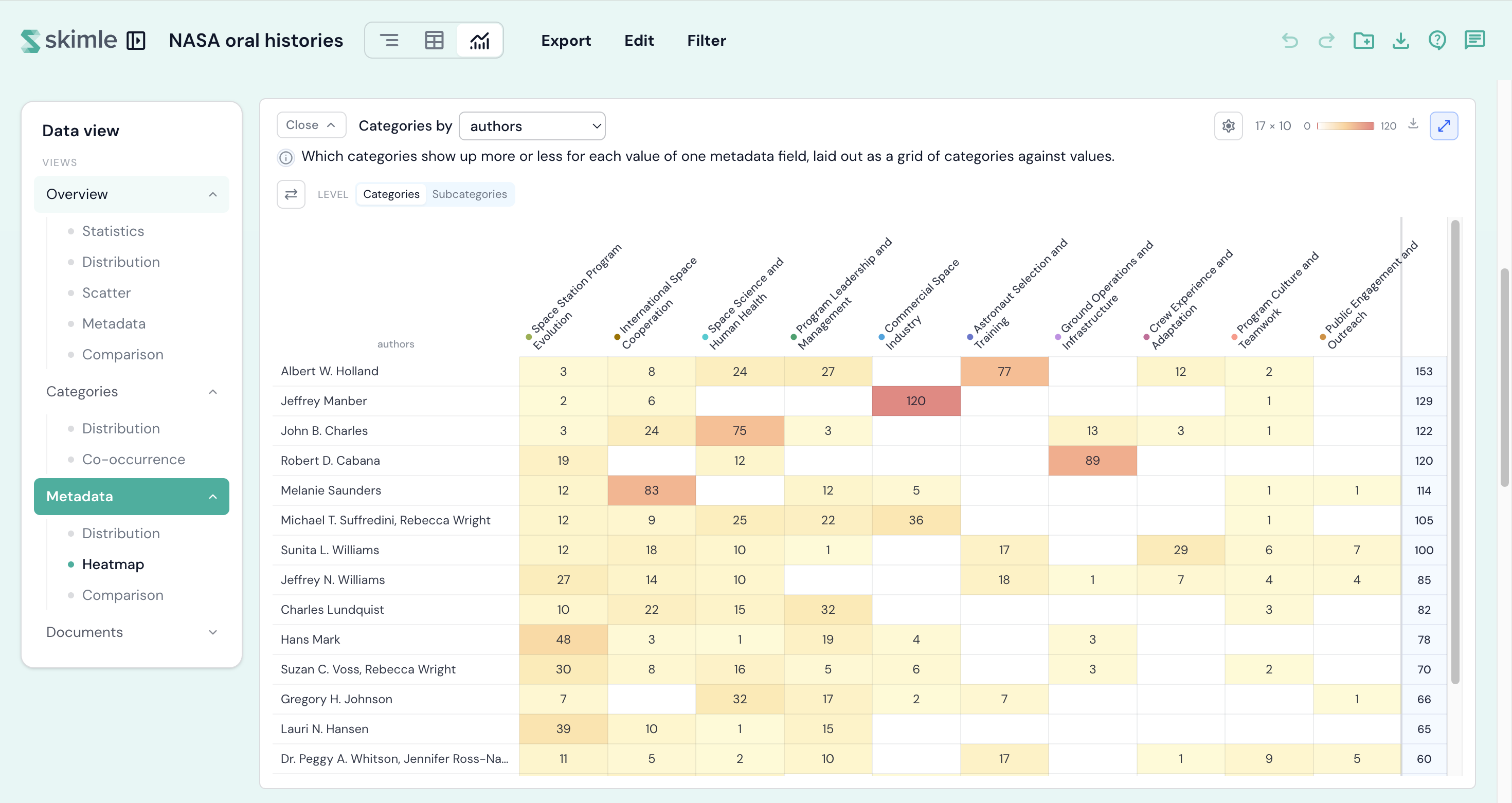Switch to the table grid view icon
The height and width of the screenshot is (803, 1512).
(x=434, y=41)
